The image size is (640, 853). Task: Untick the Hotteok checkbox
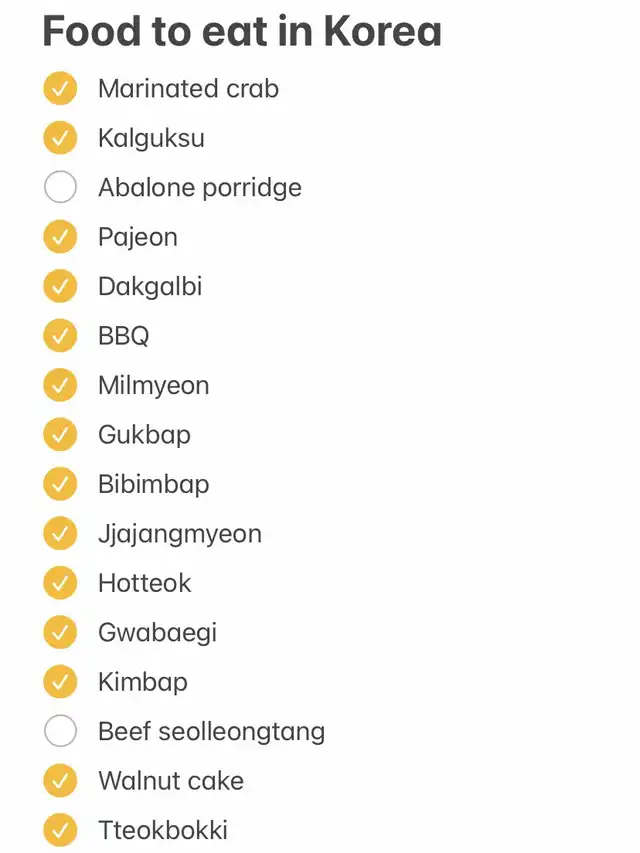click(60, 583)
